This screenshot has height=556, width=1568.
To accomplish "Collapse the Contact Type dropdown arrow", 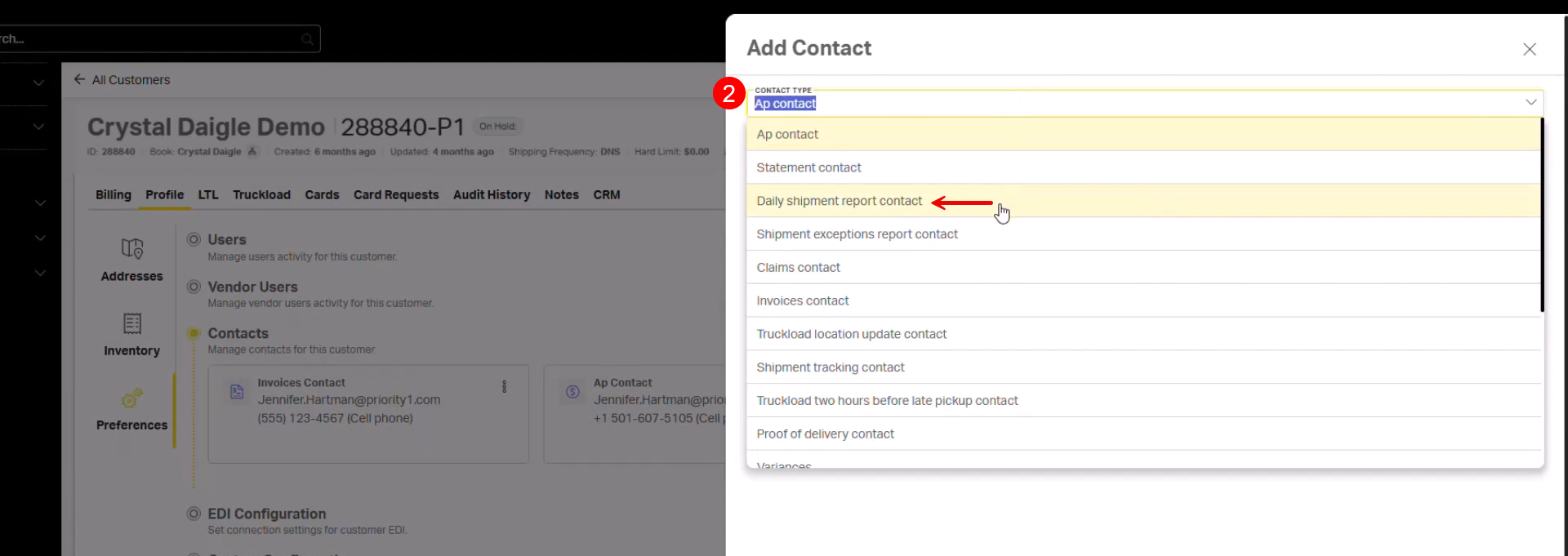I will [1530, 102].
